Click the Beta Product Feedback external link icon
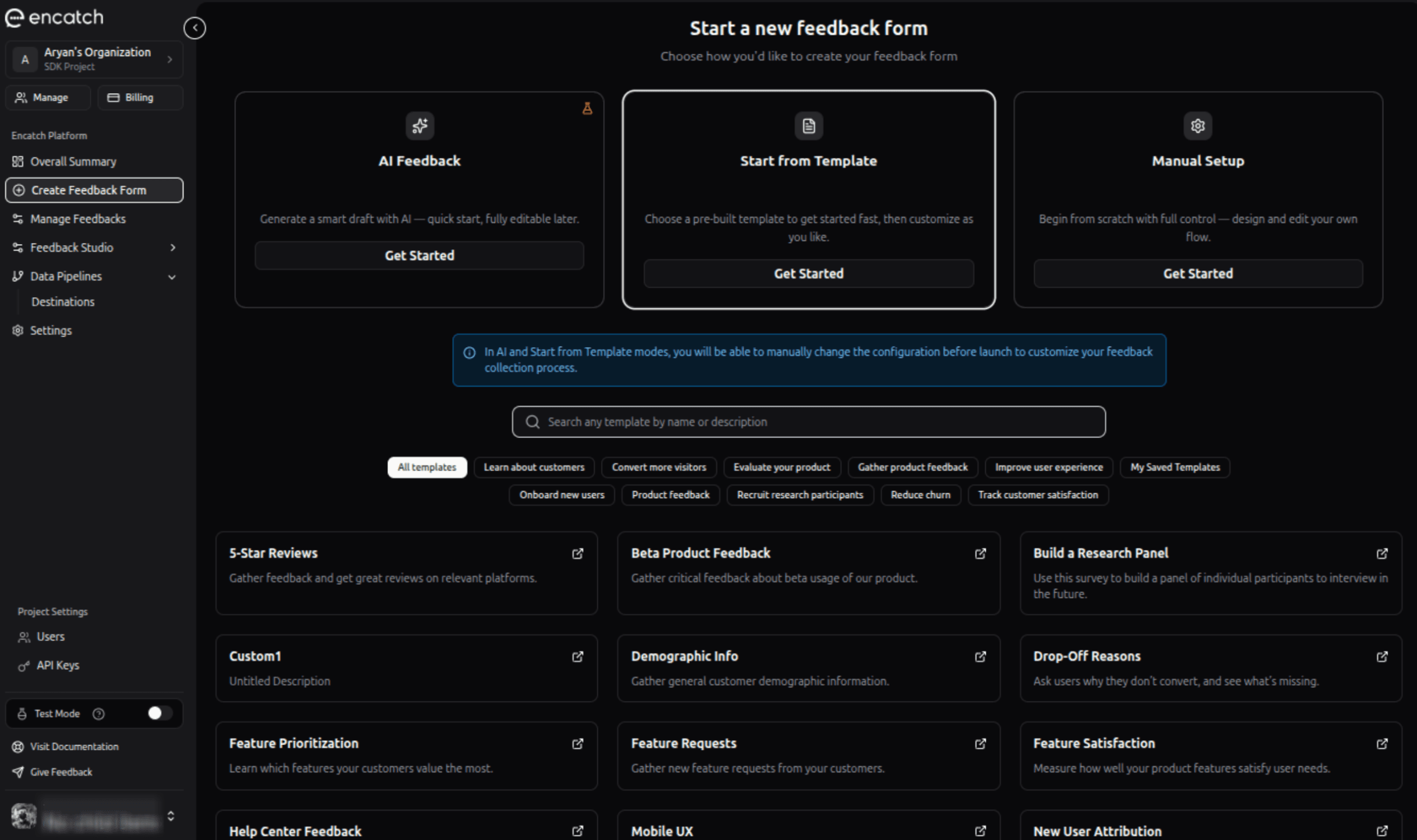 click(980, 554)
